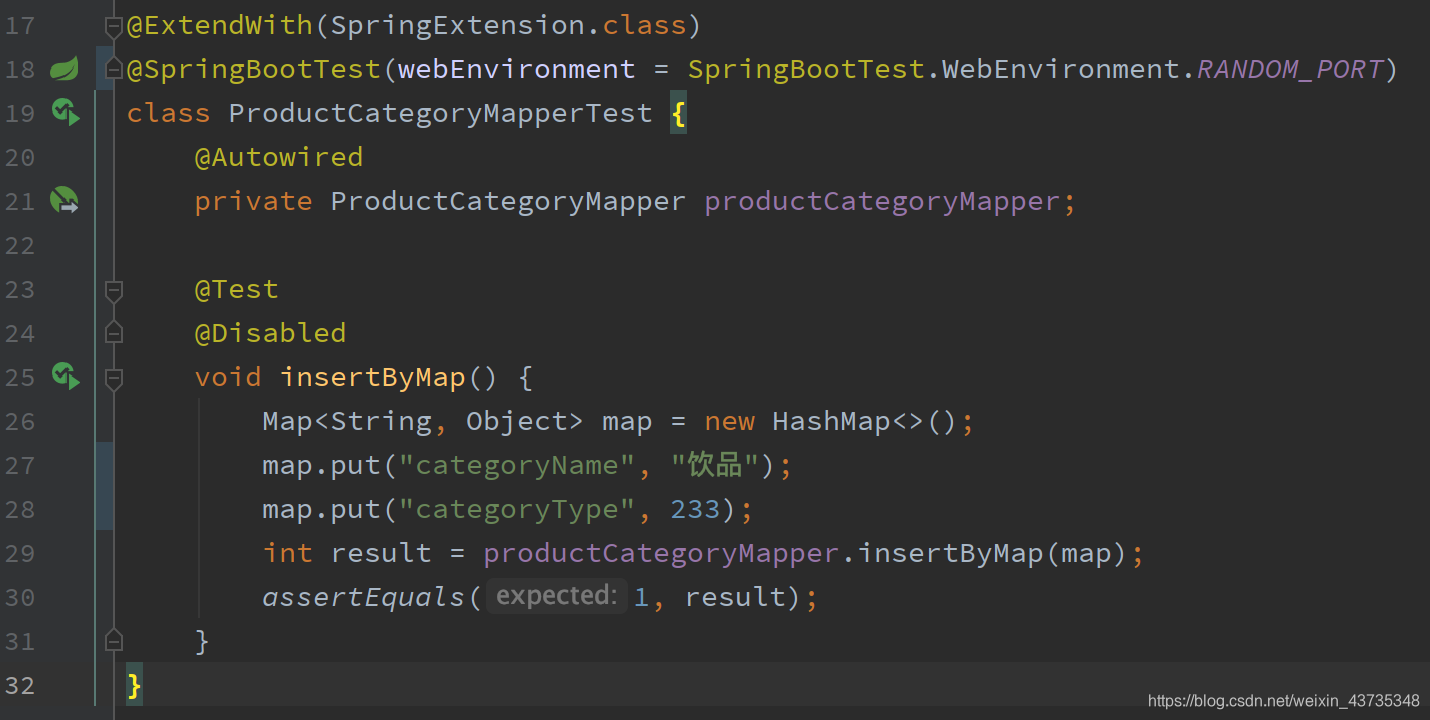1430x720 pixels.
Task: Click the ProductCategoryMapperTest class name
Action: tap(440, 113)
